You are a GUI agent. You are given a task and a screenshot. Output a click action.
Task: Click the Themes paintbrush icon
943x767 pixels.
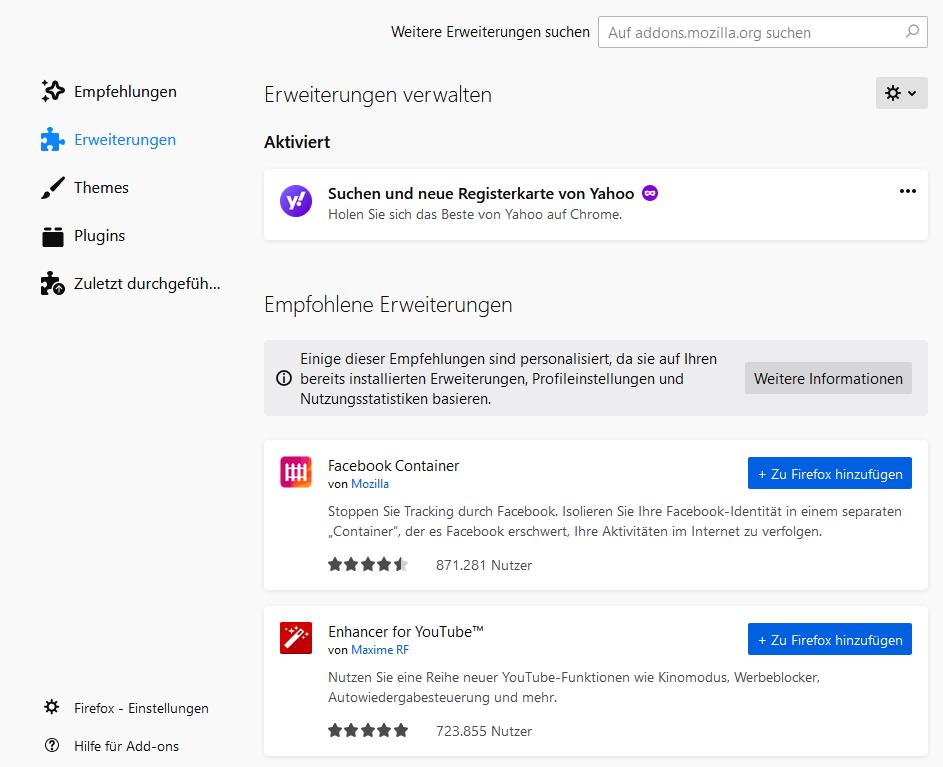click(x=53, y=187)
